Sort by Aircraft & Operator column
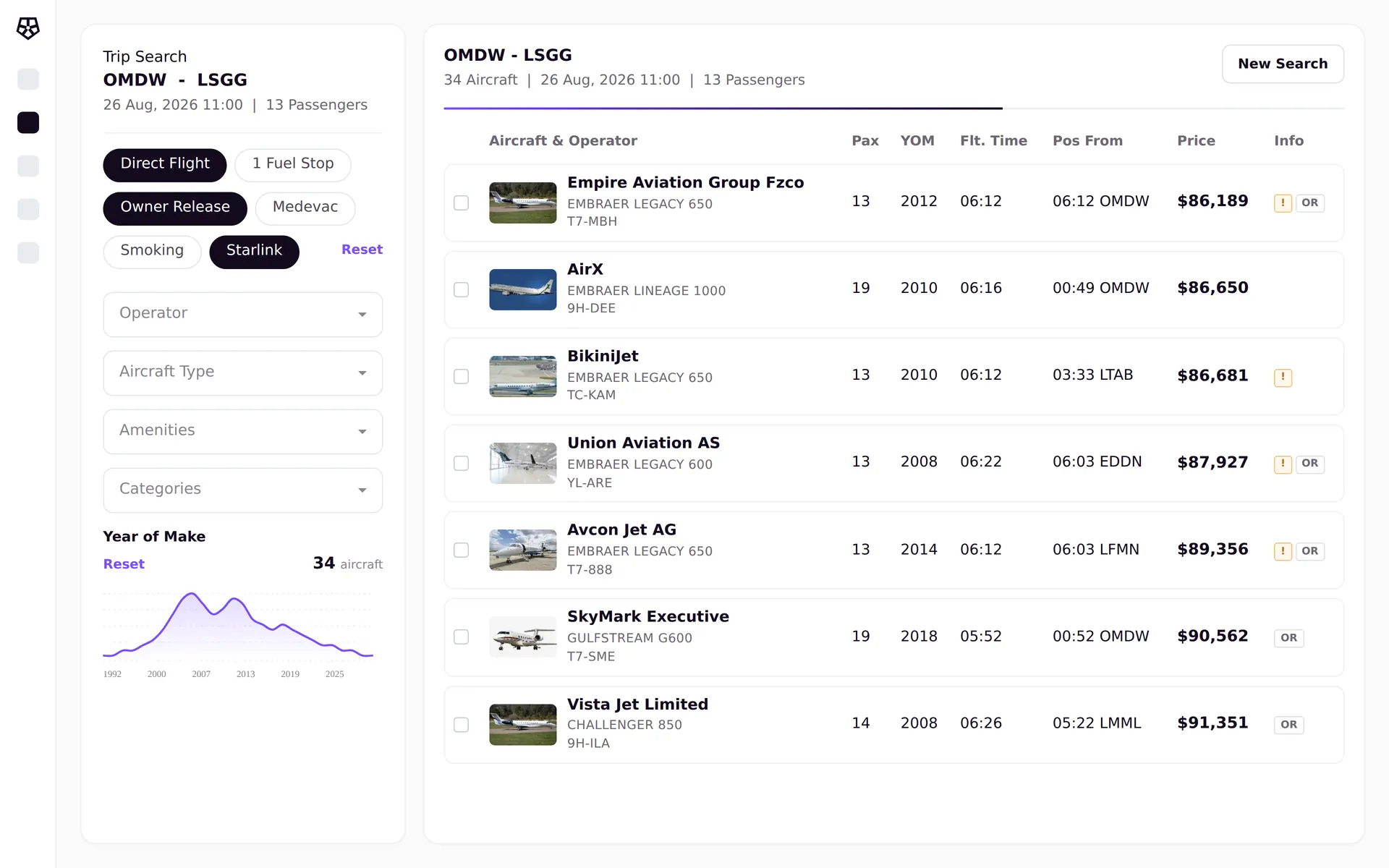Viewport: 1389px width, 868px height. tap(563, 141)
